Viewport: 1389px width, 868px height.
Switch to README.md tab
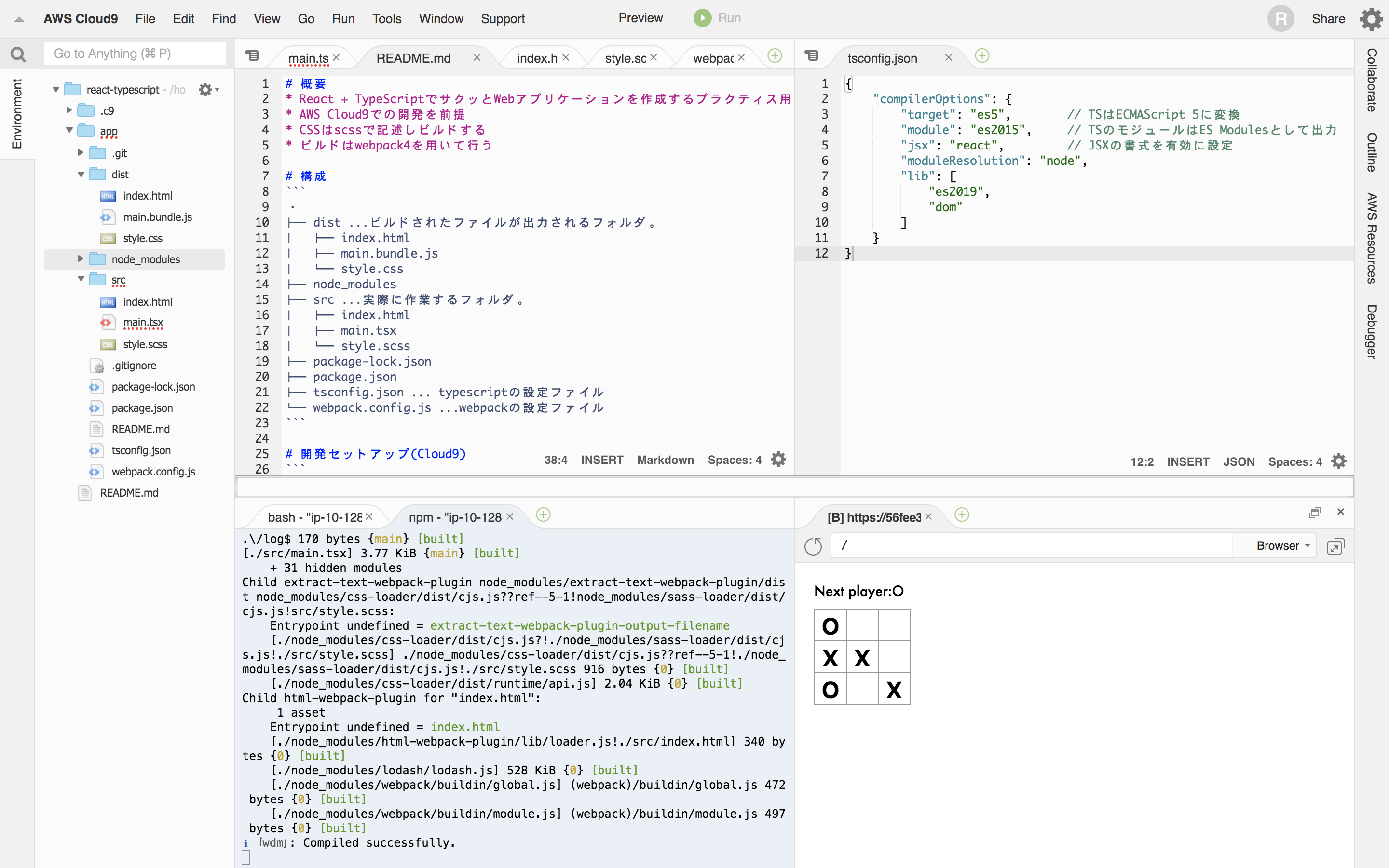click(x=413, y=58)
